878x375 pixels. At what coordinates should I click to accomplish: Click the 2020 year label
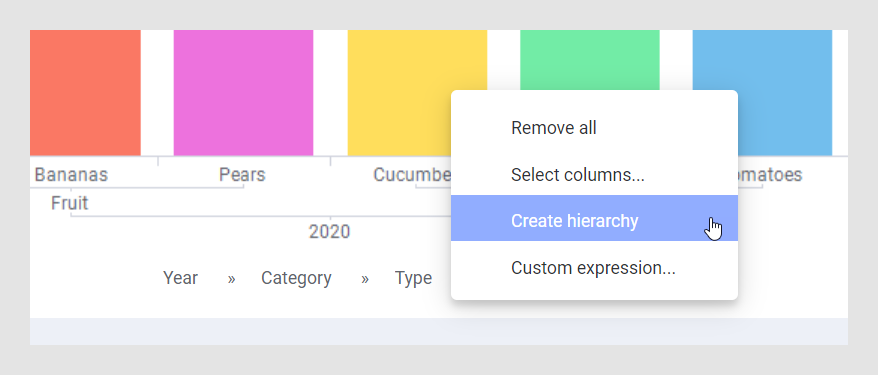coord(329,232)
